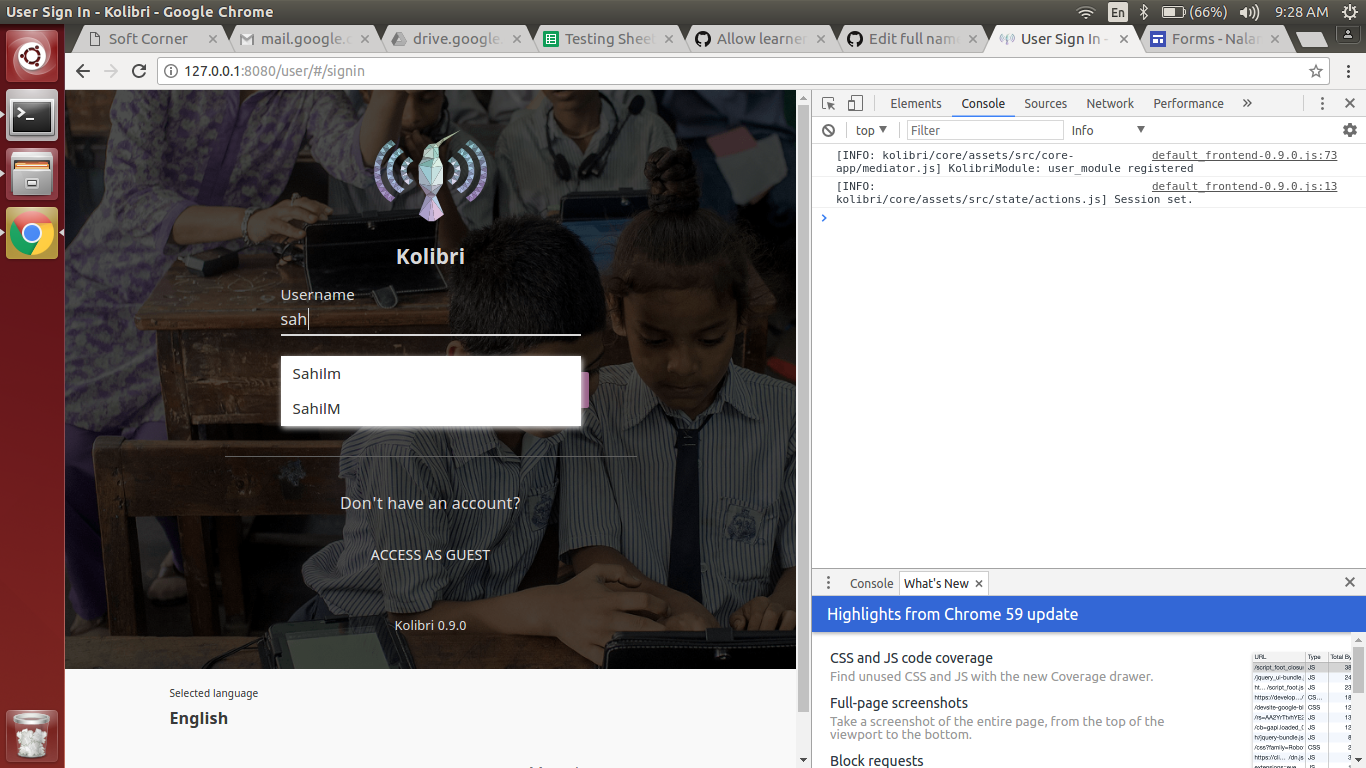The image size is (1366, 768).
Task: Select the Console drawer tab
Action: (871, 583)
